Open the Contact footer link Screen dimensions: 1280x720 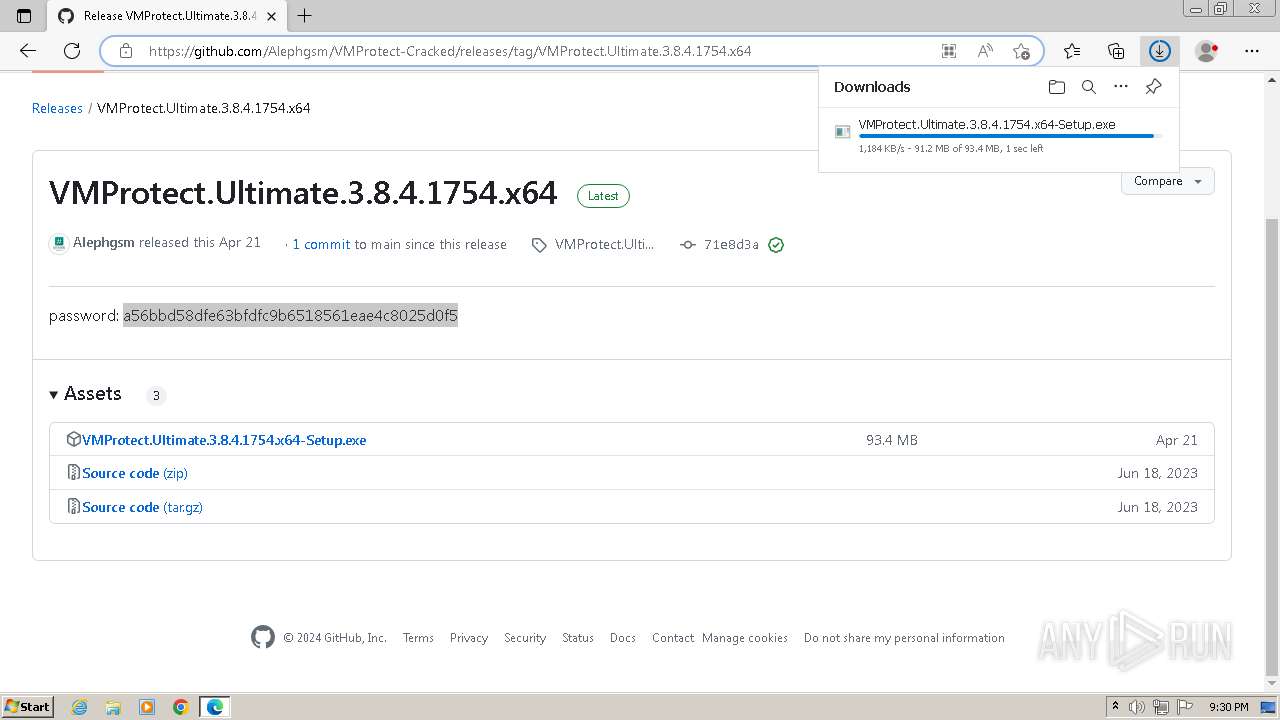pyautogui.click(x=673, y=638)
